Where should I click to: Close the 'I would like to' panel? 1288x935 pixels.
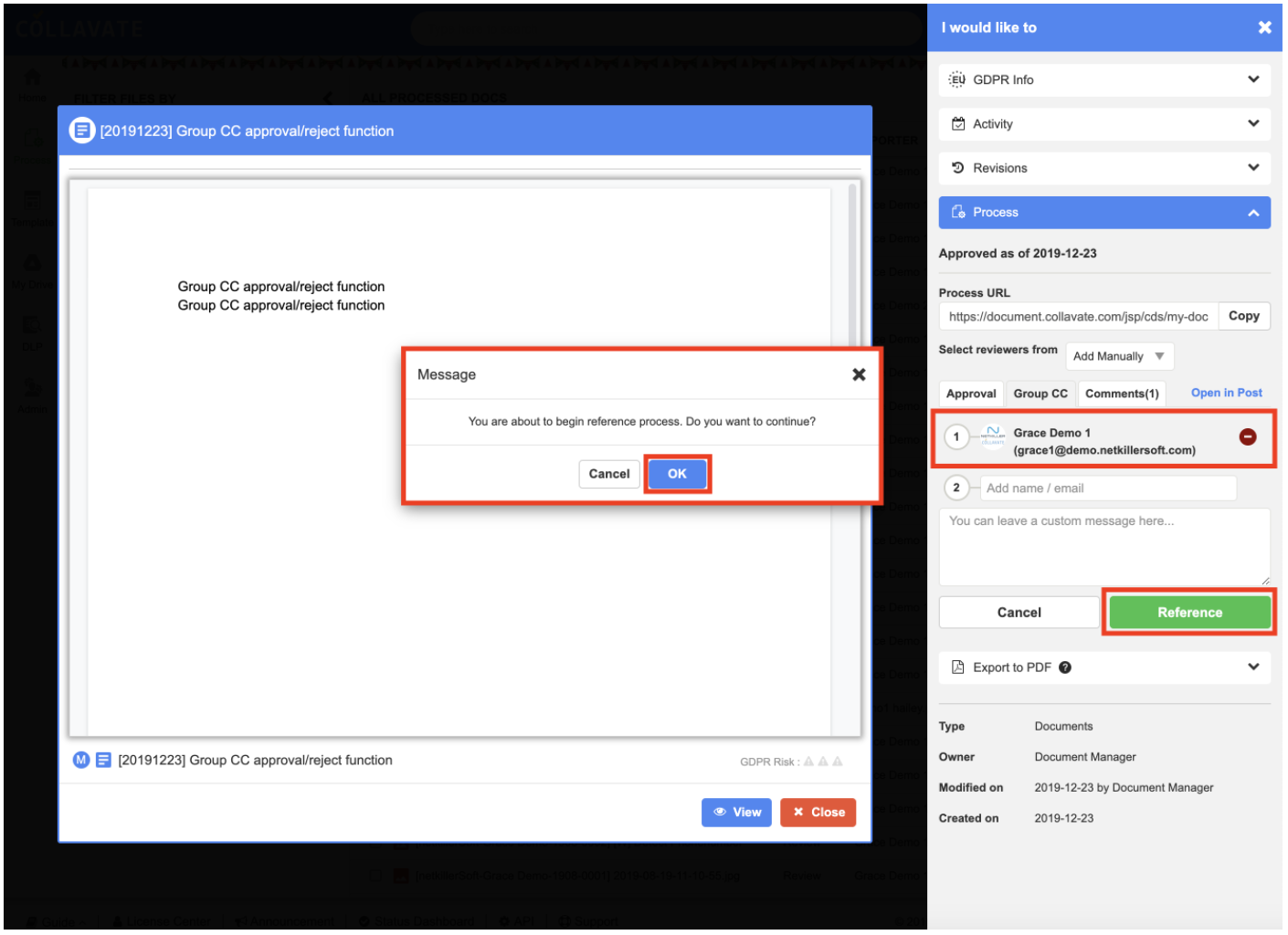pyautogui.click(x=1264, y=27)
